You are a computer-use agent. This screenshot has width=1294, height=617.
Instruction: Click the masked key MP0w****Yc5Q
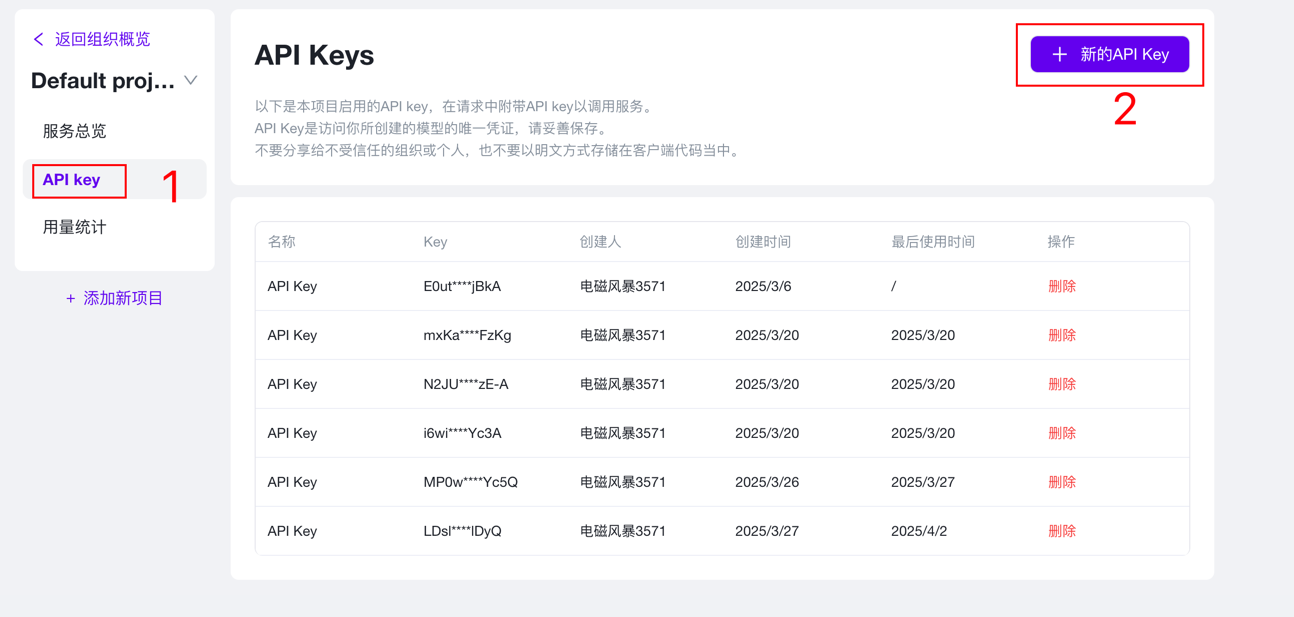(470, 482)
